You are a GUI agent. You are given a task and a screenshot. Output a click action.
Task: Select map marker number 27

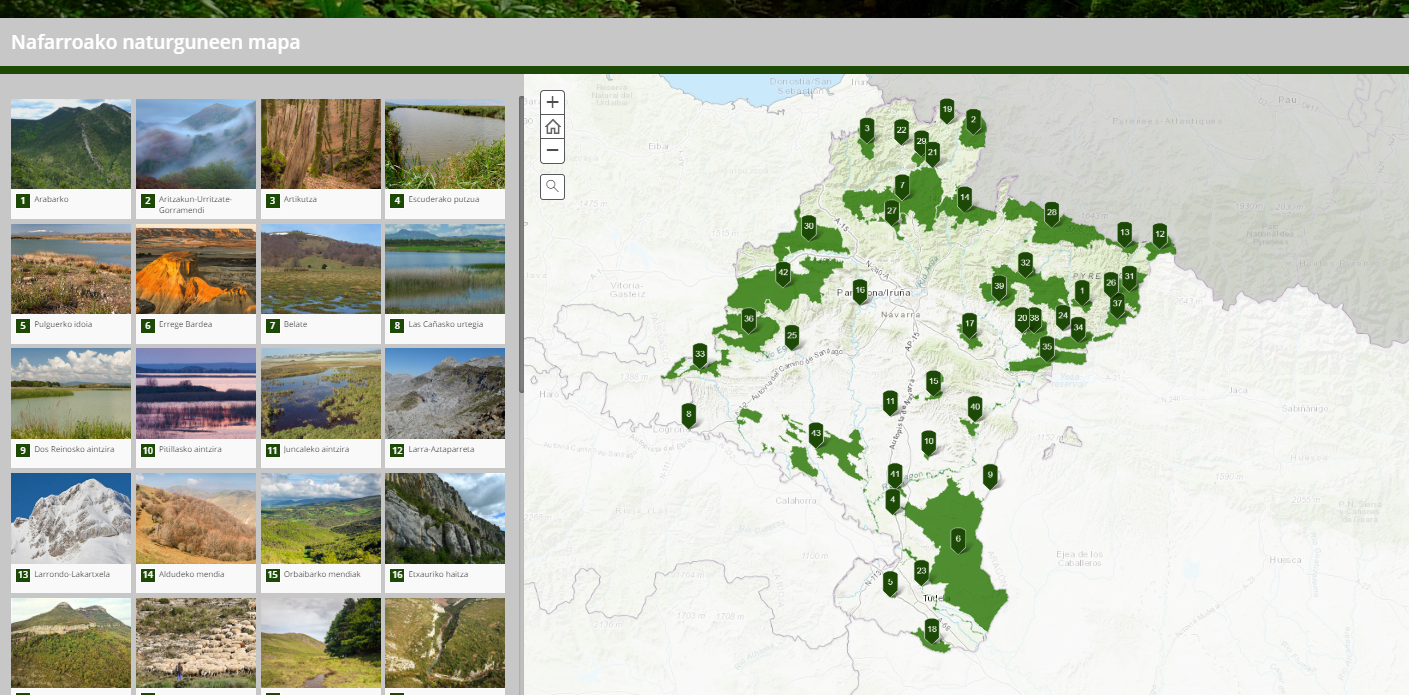click(x=891, y=211)
